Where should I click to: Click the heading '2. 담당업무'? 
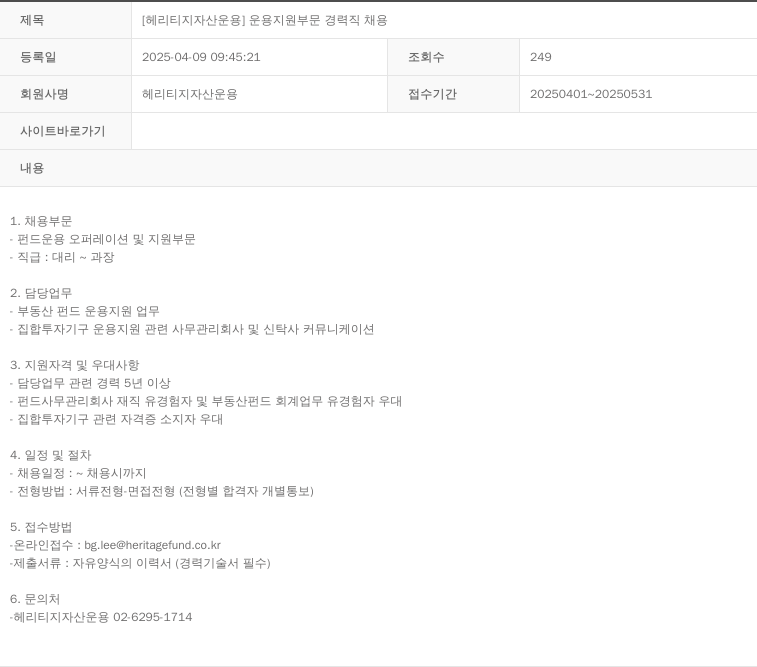tap(41, 293)
